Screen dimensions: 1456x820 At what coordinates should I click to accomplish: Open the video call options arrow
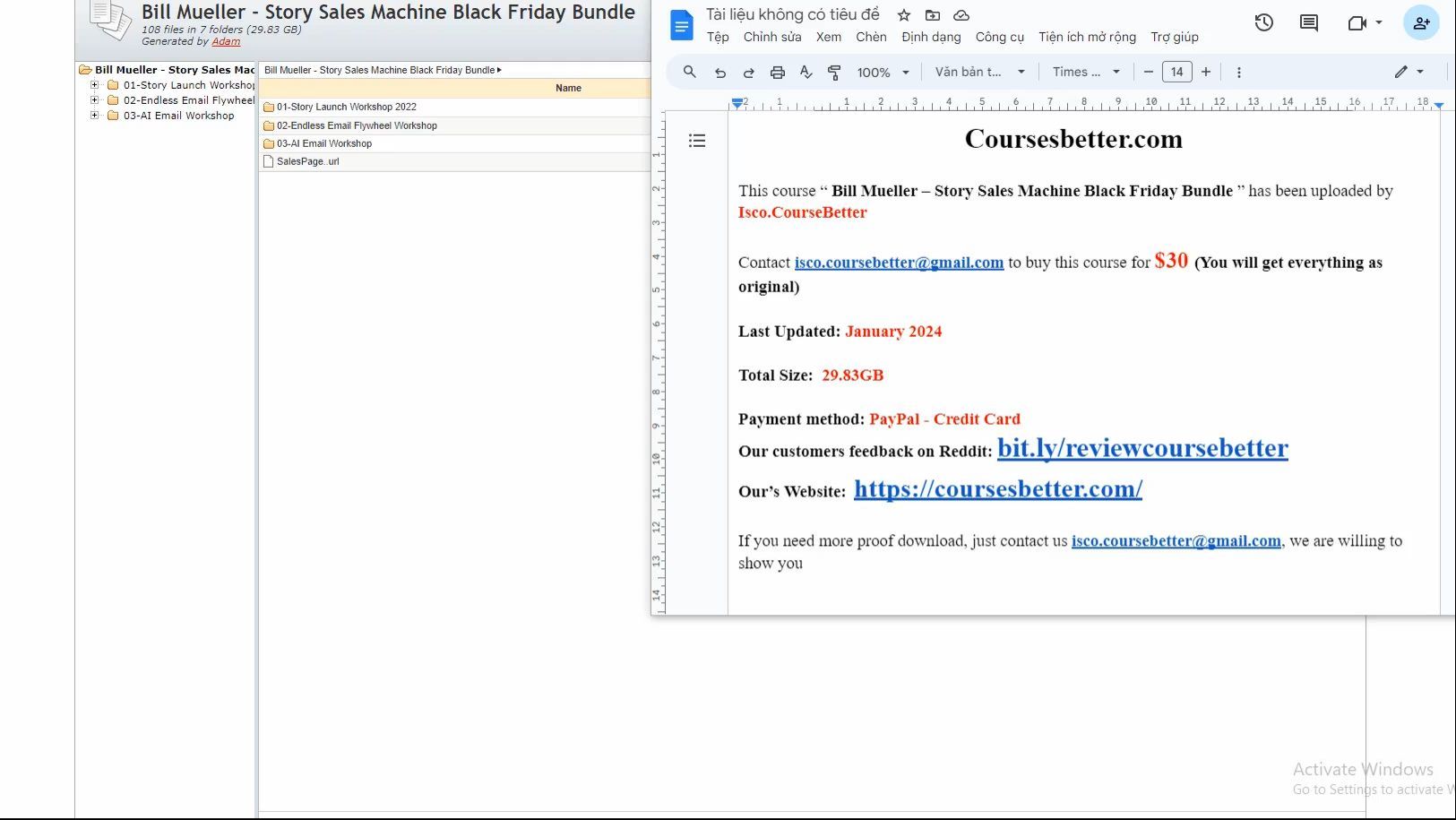tap(1378, 23)
